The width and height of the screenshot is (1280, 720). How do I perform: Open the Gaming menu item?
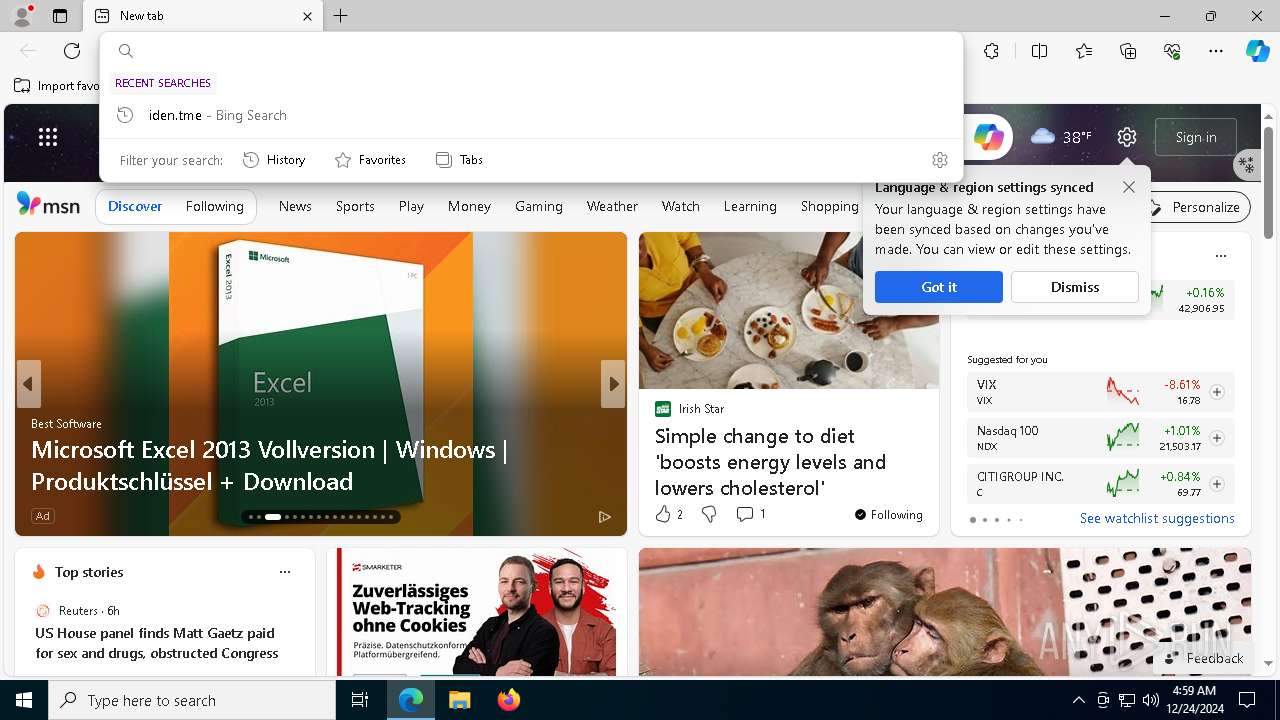coord(539,206)
